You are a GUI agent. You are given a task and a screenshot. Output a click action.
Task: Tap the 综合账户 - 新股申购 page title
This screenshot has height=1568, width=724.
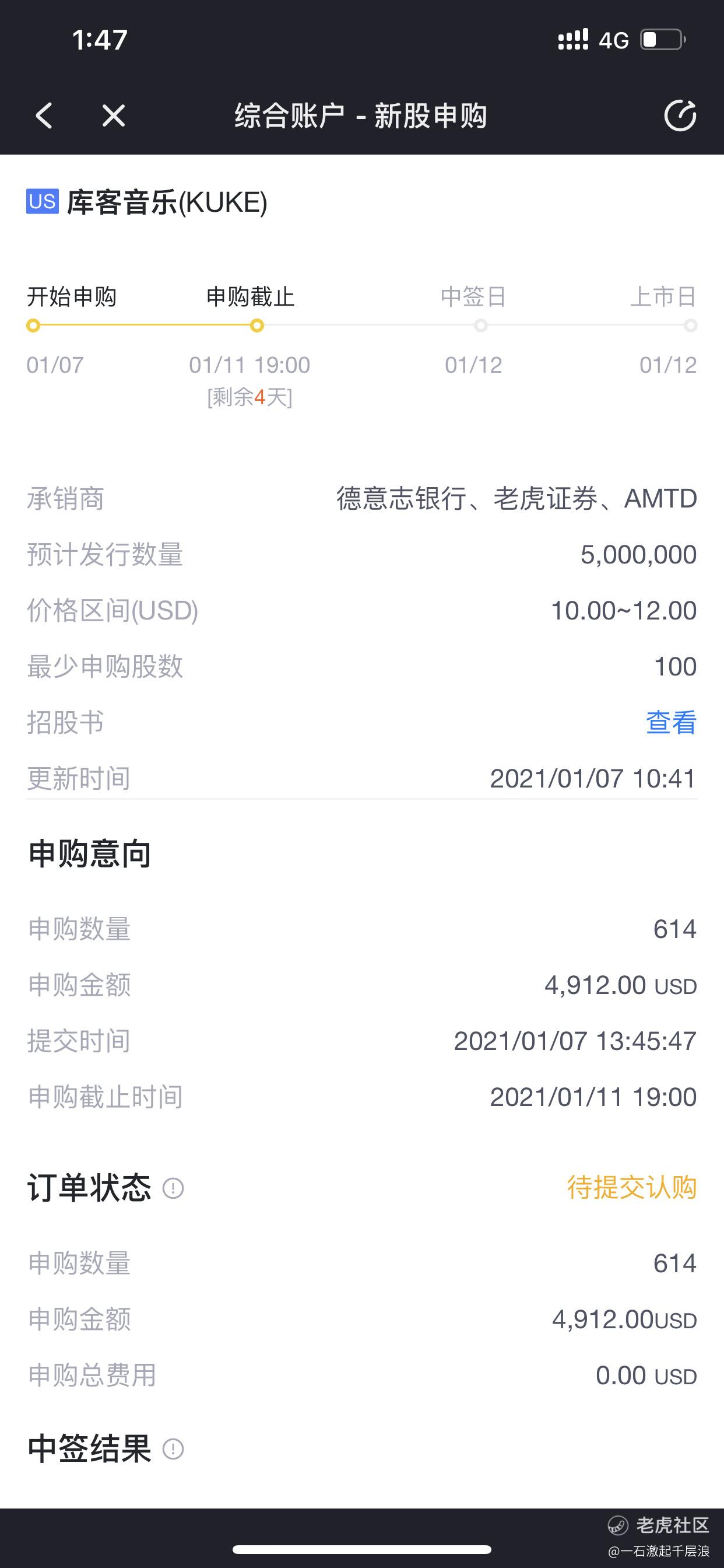tap(361, 116)
